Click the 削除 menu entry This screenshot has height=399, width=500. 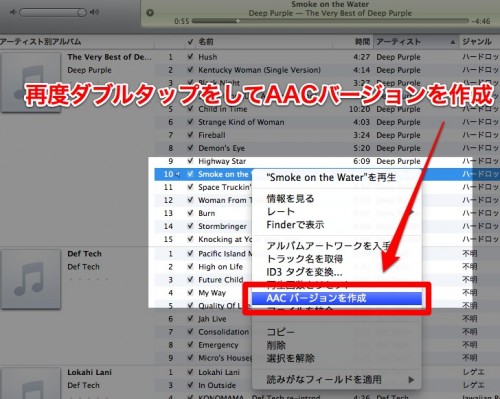point(276,345)
